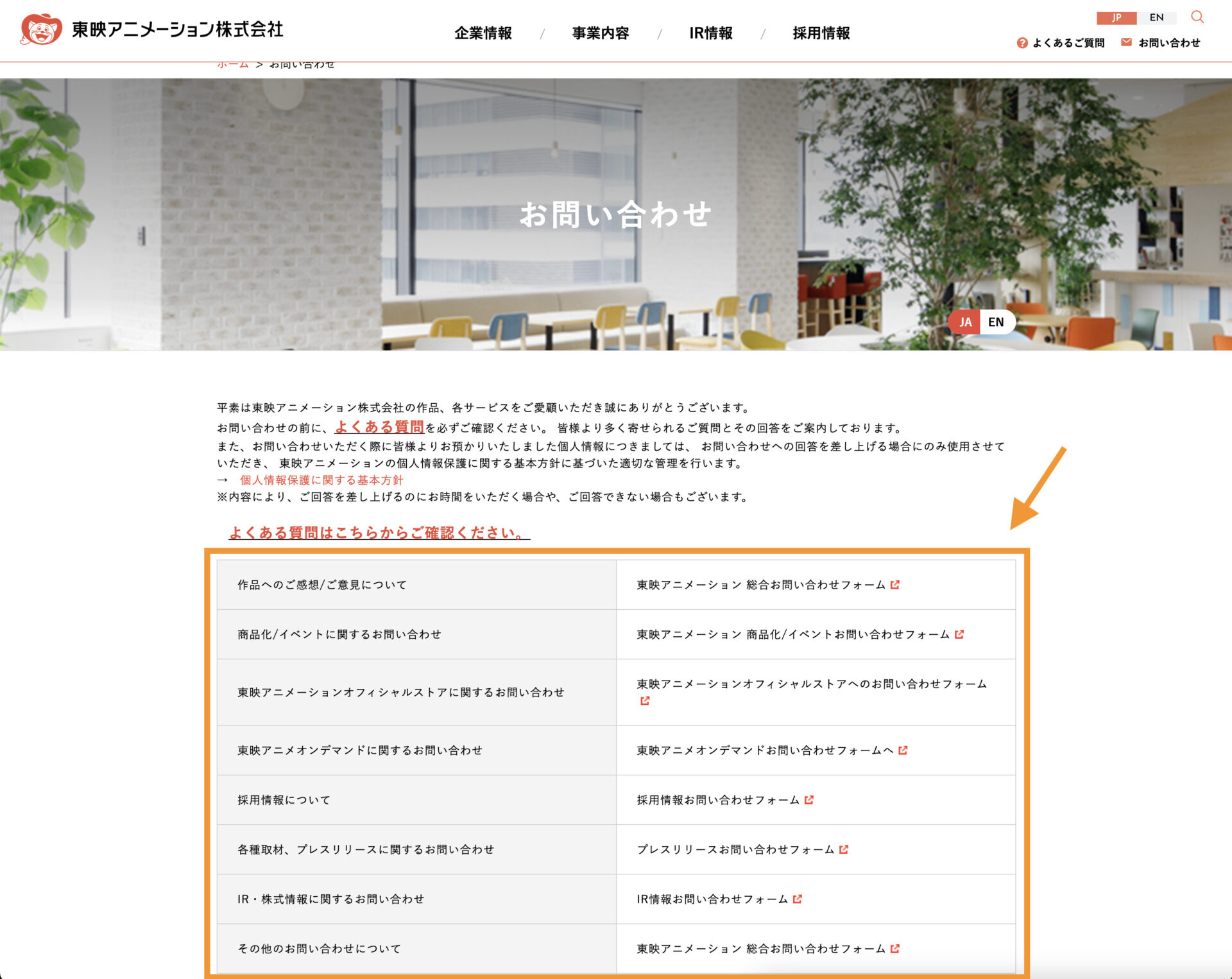Click external link icon under オフィシャルストア form
The height and width of the screenshot is (979, 1232).
tap(645, 701)
